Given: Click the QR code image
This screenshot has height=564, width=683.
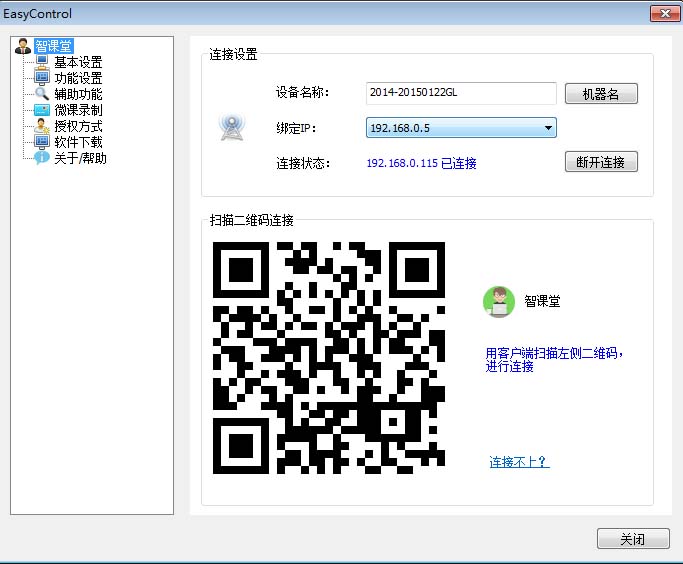Looking at the screenshot, I should [329, 359].
